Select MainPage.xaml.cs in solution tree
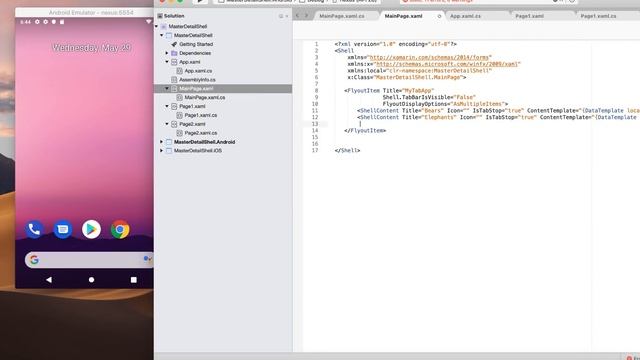The image size is (640, 360). pyautogui.click(x=204, y=98)
